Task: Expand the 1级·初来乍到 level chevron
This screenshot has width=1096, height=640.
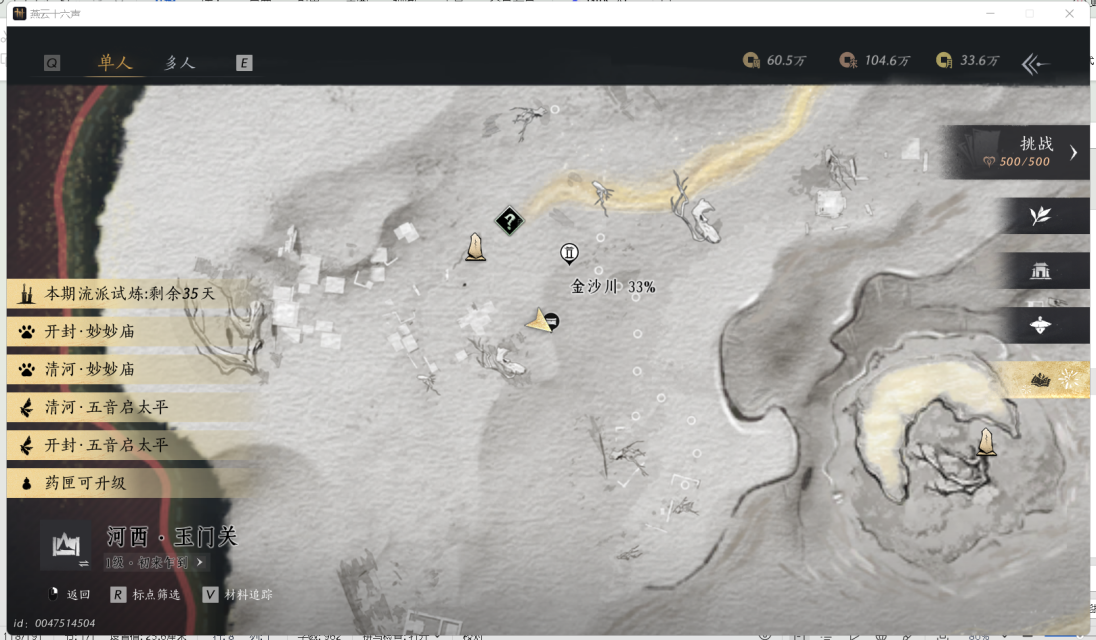Action: [197, 563]
